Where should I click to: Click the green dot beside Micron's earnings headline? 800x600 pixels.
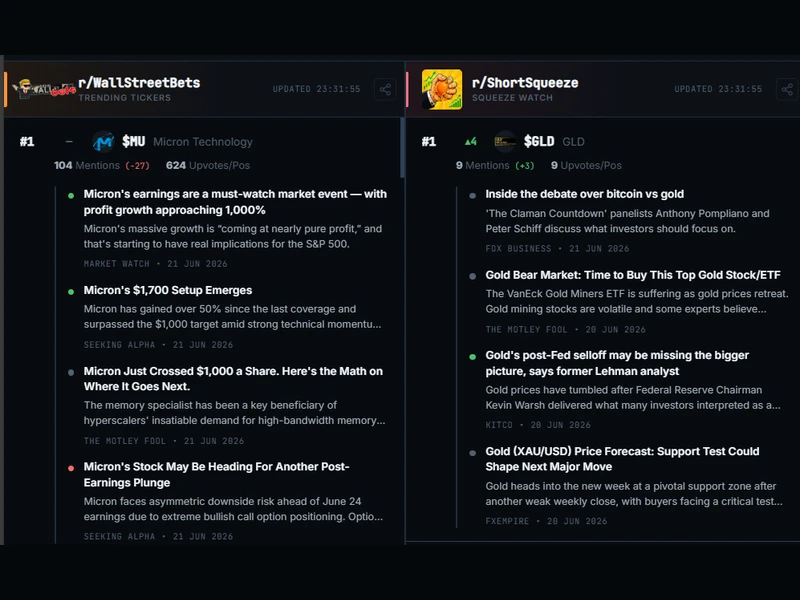(71, 195)
